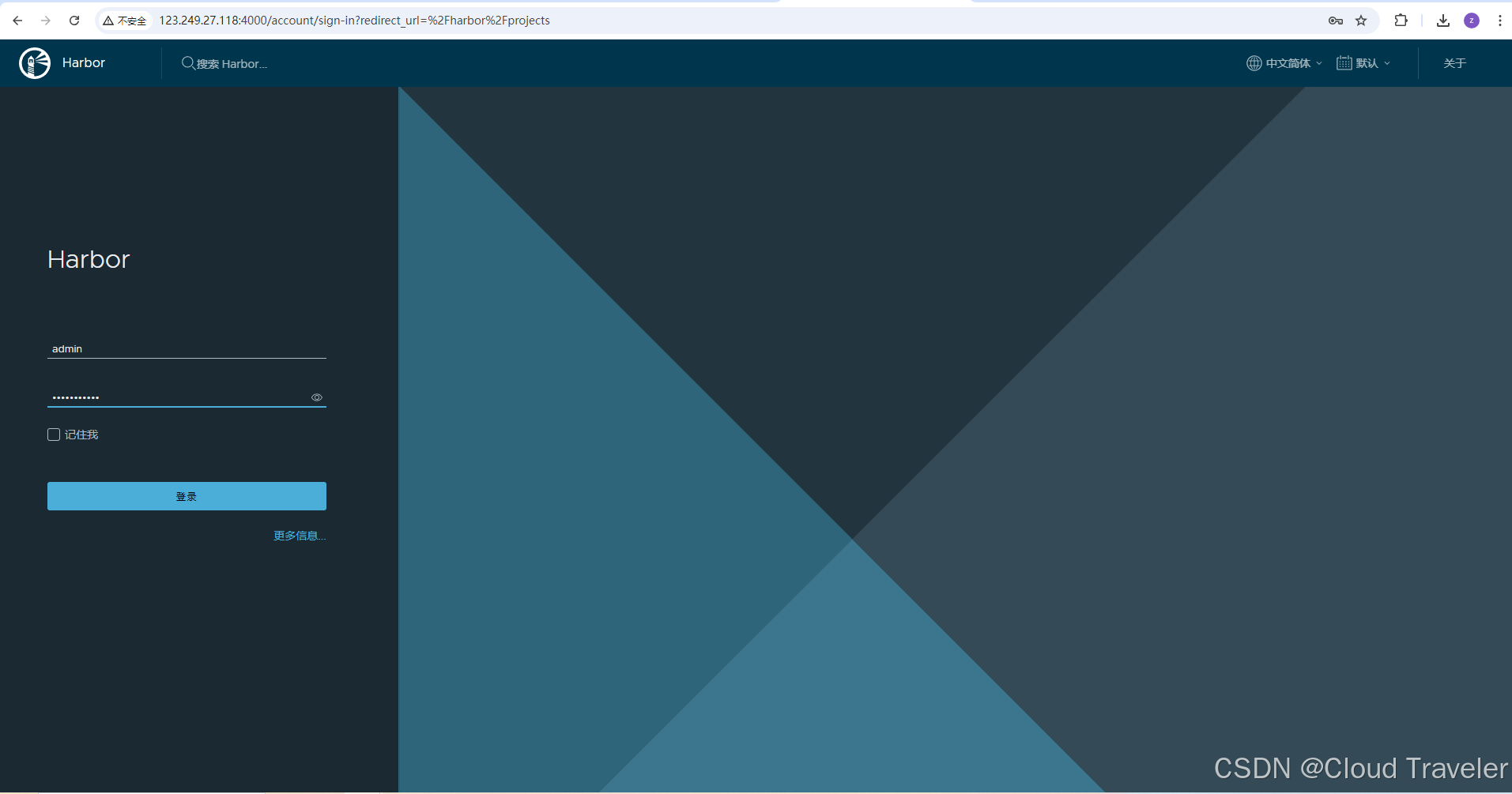Open Chrome three-dot menu
This screenshot has height=794, width=1512.
[1499, 21]
